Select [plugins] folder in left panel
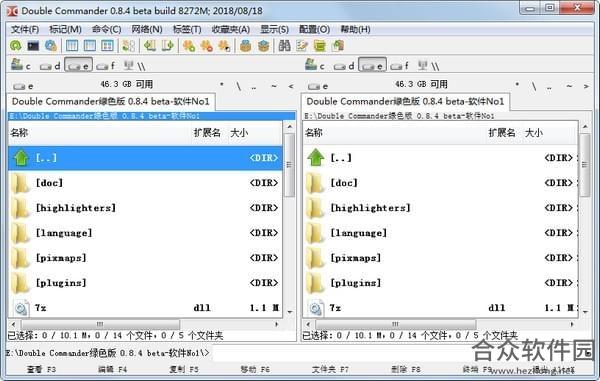This screenshot has height=381, width=600. [145, 283]
